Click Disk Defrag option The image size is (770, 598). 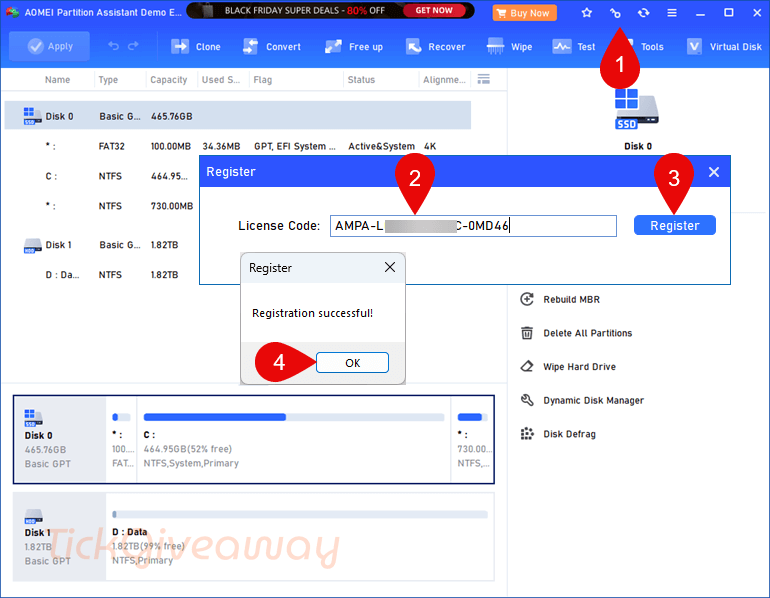(x=569, y=434)
